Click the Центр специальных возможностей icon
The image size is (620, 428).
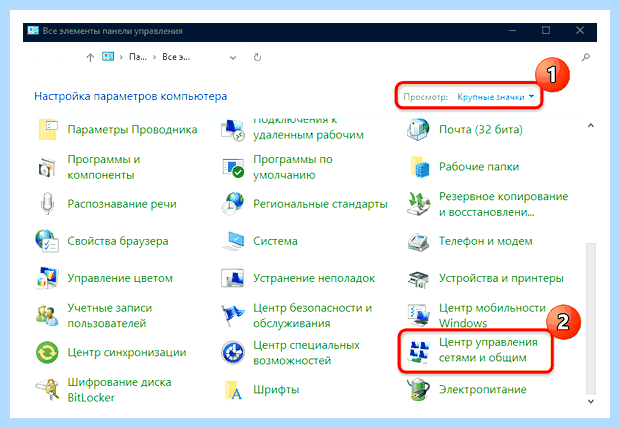tap(232, 352)
